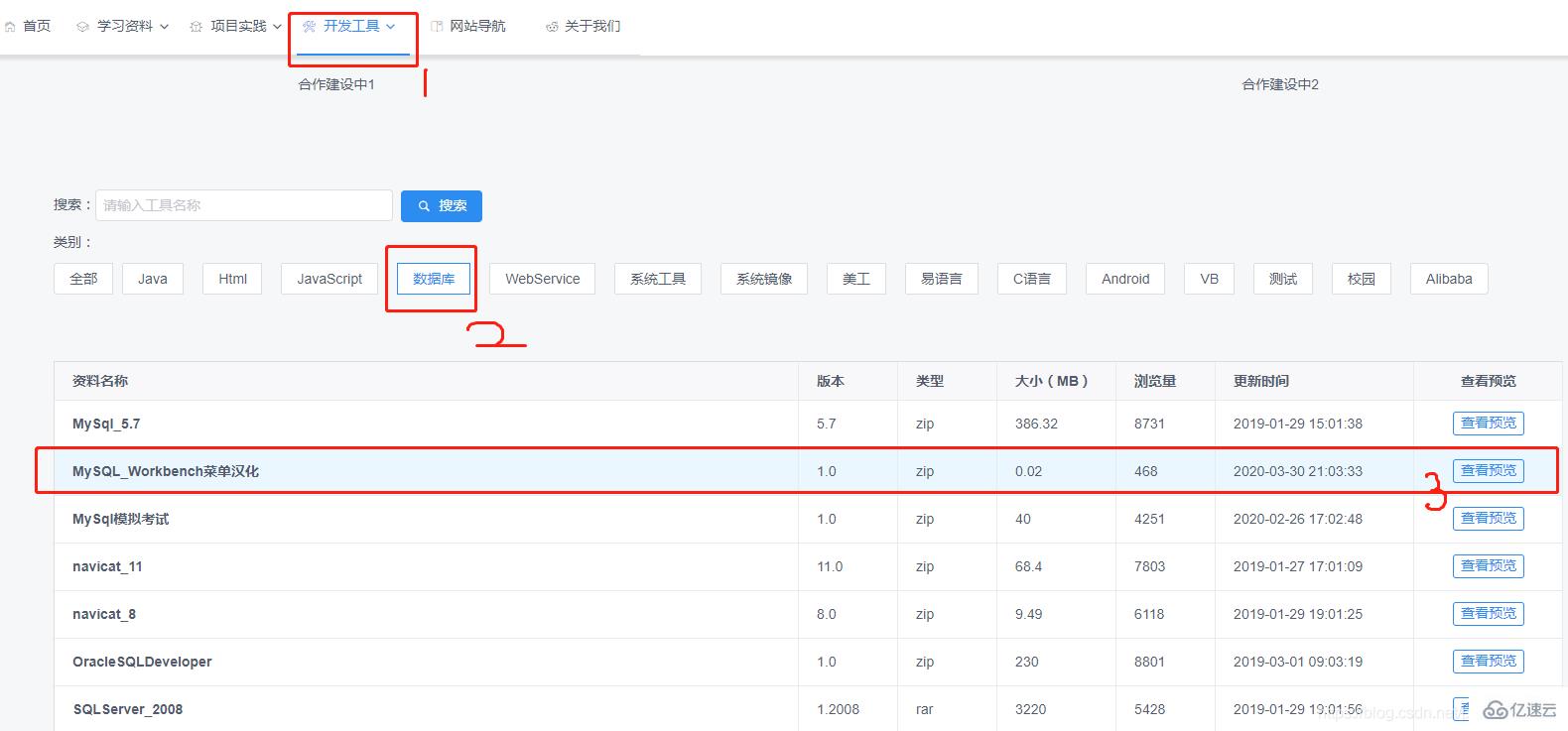Click 查看预览 for navicat_8

(x=1489, y=614)
